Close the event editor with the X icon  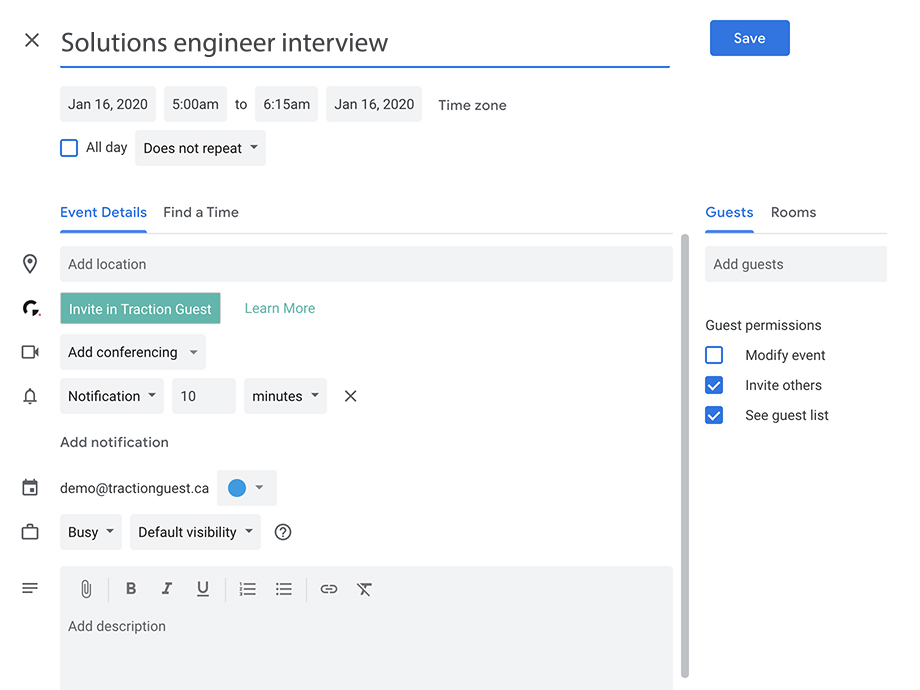[32, 40]
